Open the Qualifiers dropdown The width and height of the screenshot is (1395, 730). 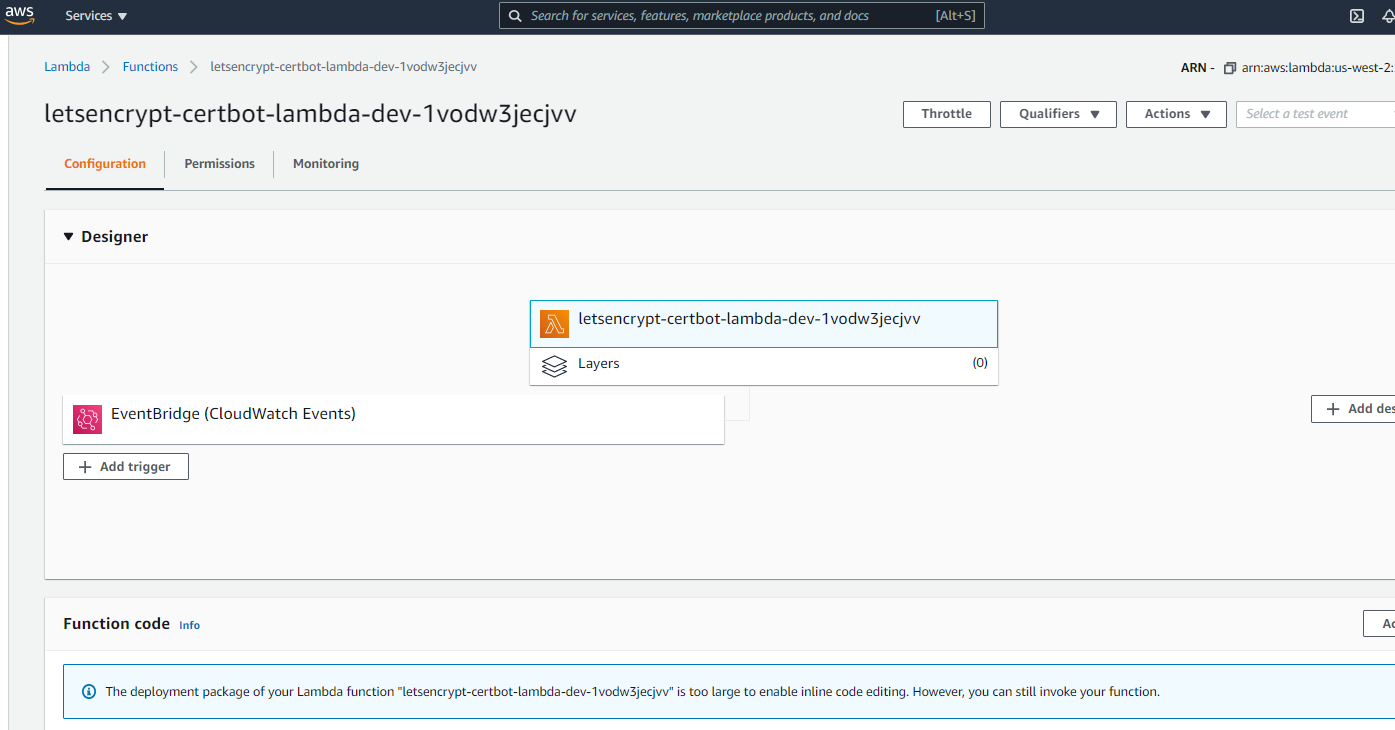pos(1058,114)
